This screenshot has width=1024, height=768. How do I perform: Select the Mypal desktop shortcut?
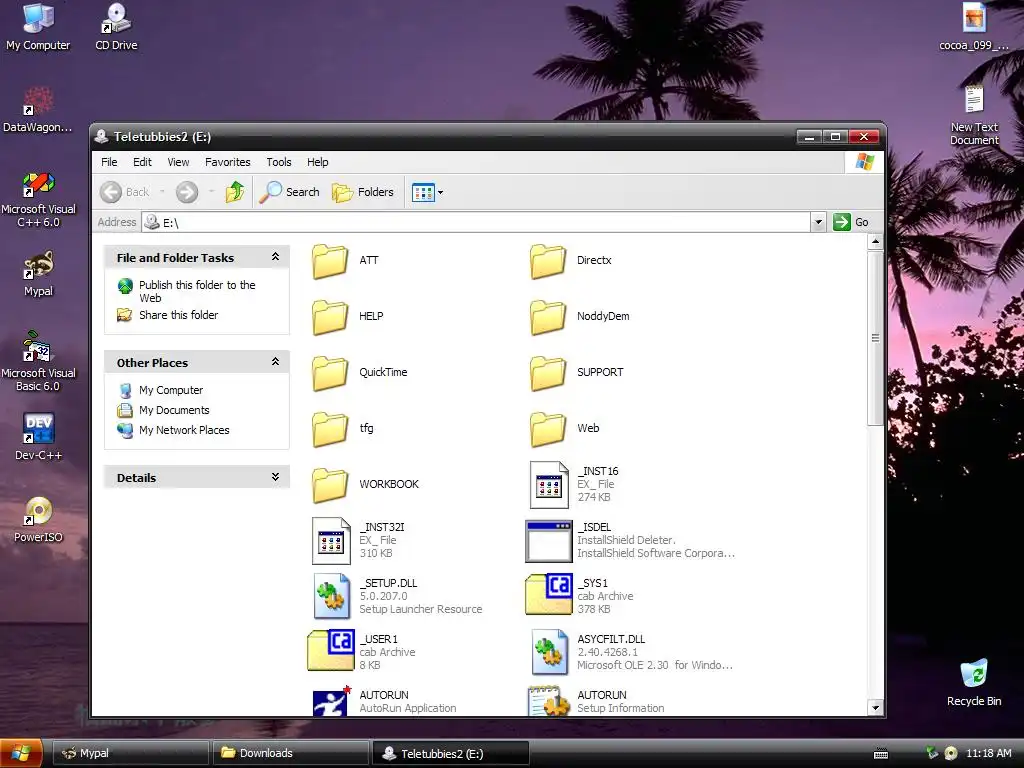click(x=38, y=274)
